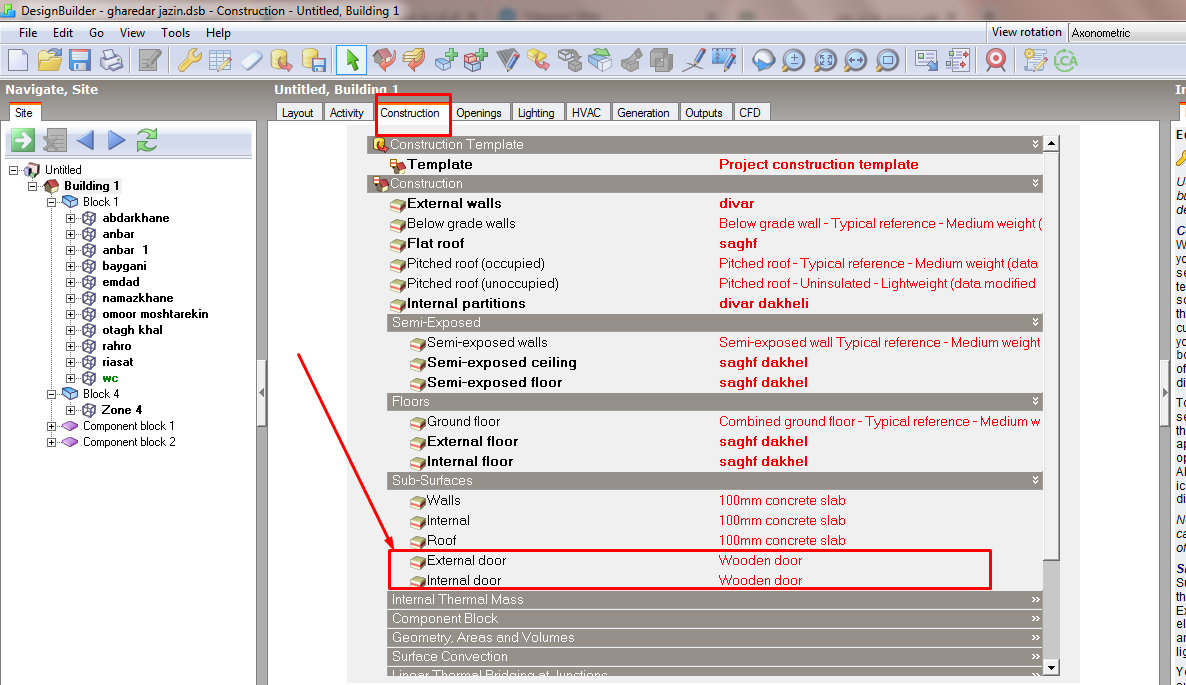This screenshot has height=685, width=1186.
Task: Open program options with the wrench icon
Action: pos(188,60)
